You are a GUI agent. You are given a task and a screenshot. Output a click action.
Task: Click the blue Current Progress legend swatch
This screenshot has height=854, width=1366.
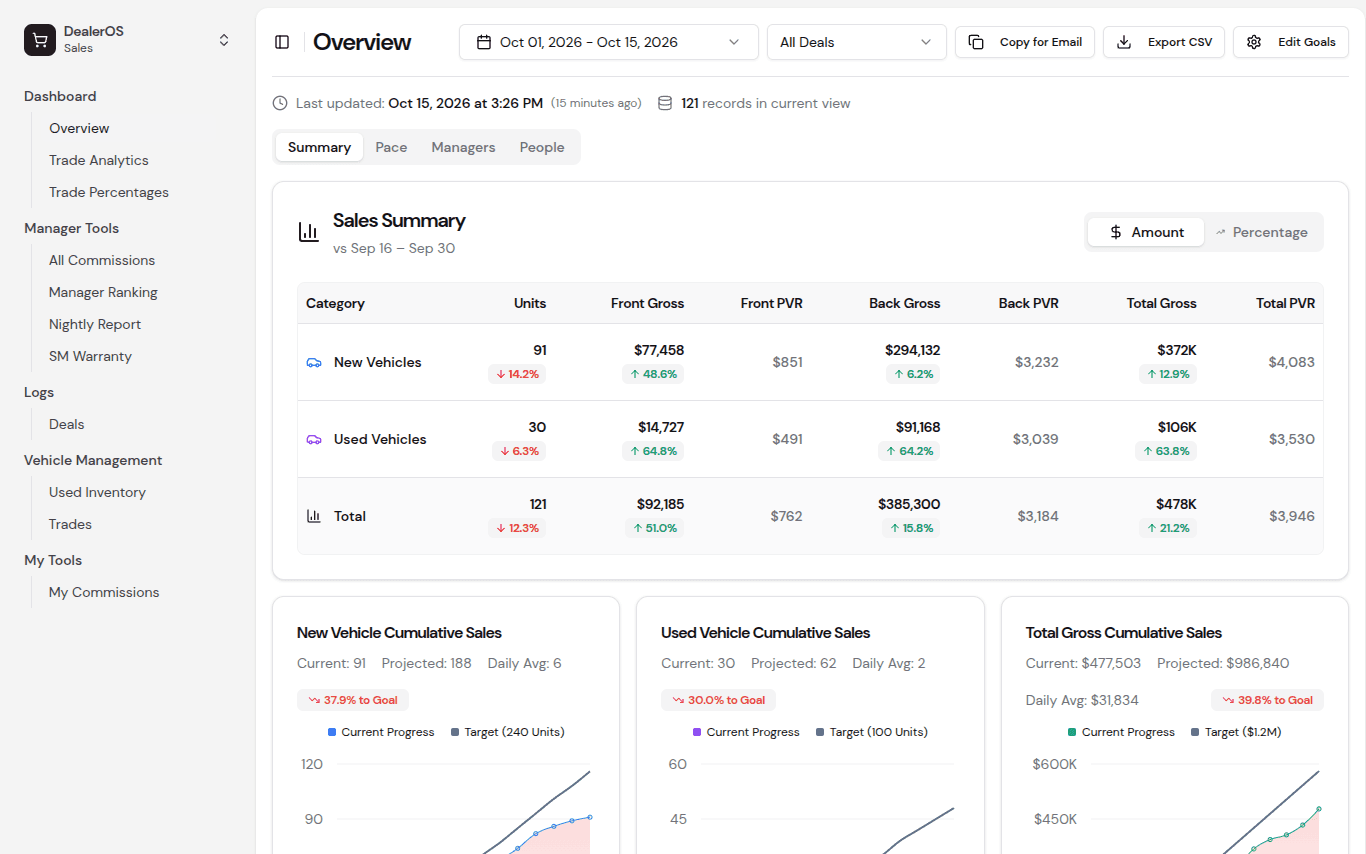(x=332, y=732)
